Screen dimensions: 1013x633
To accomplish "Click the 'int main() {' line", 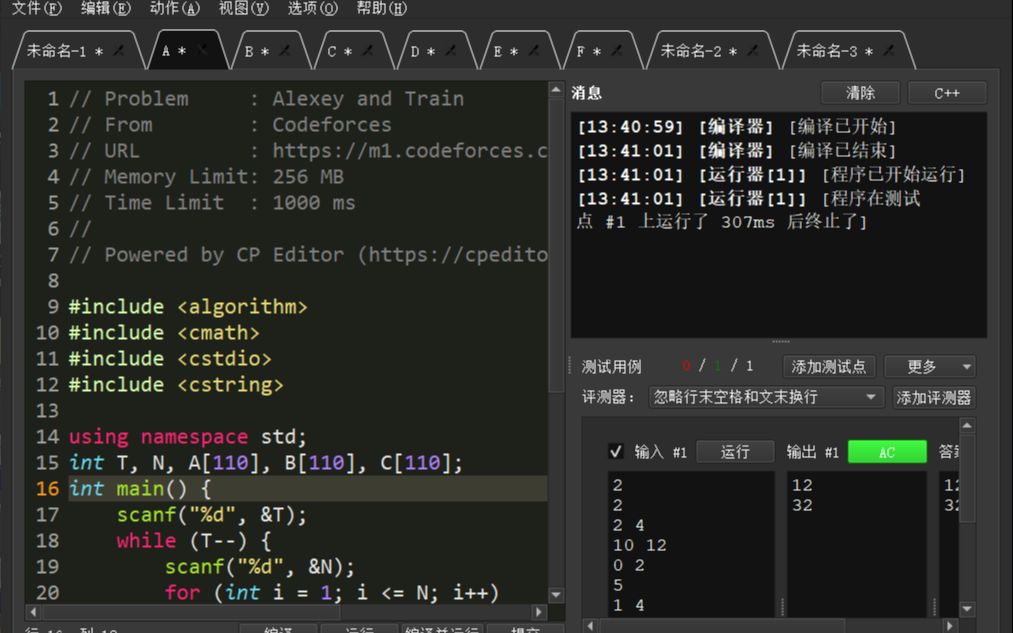I will tap(140, 488).
